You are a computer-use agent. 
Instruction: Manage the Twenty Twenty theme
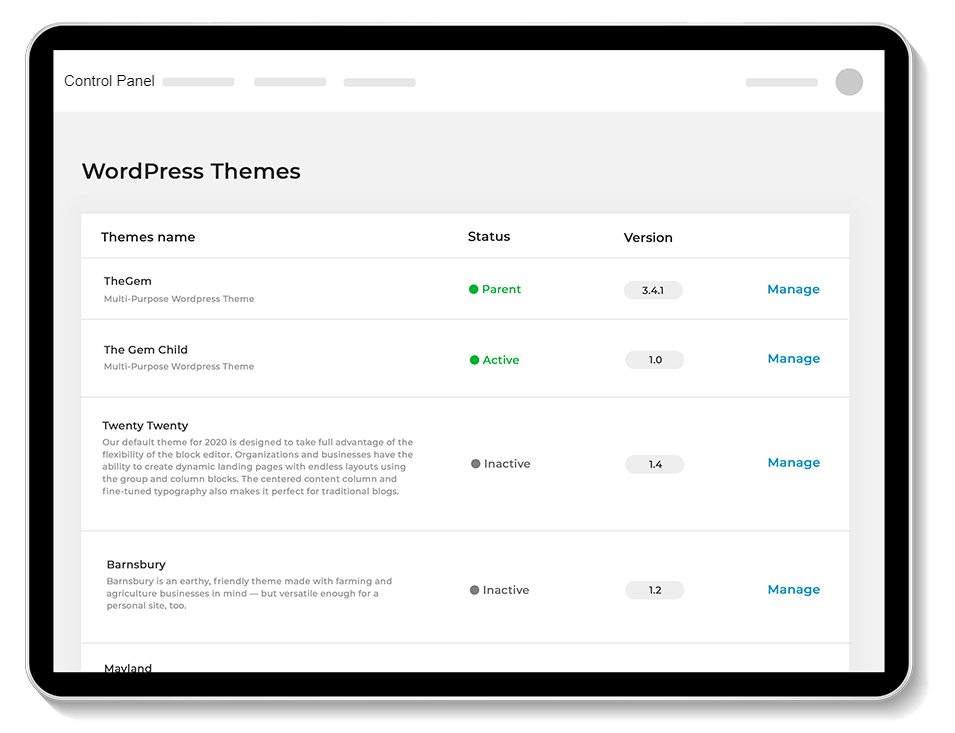coord(794,463)
